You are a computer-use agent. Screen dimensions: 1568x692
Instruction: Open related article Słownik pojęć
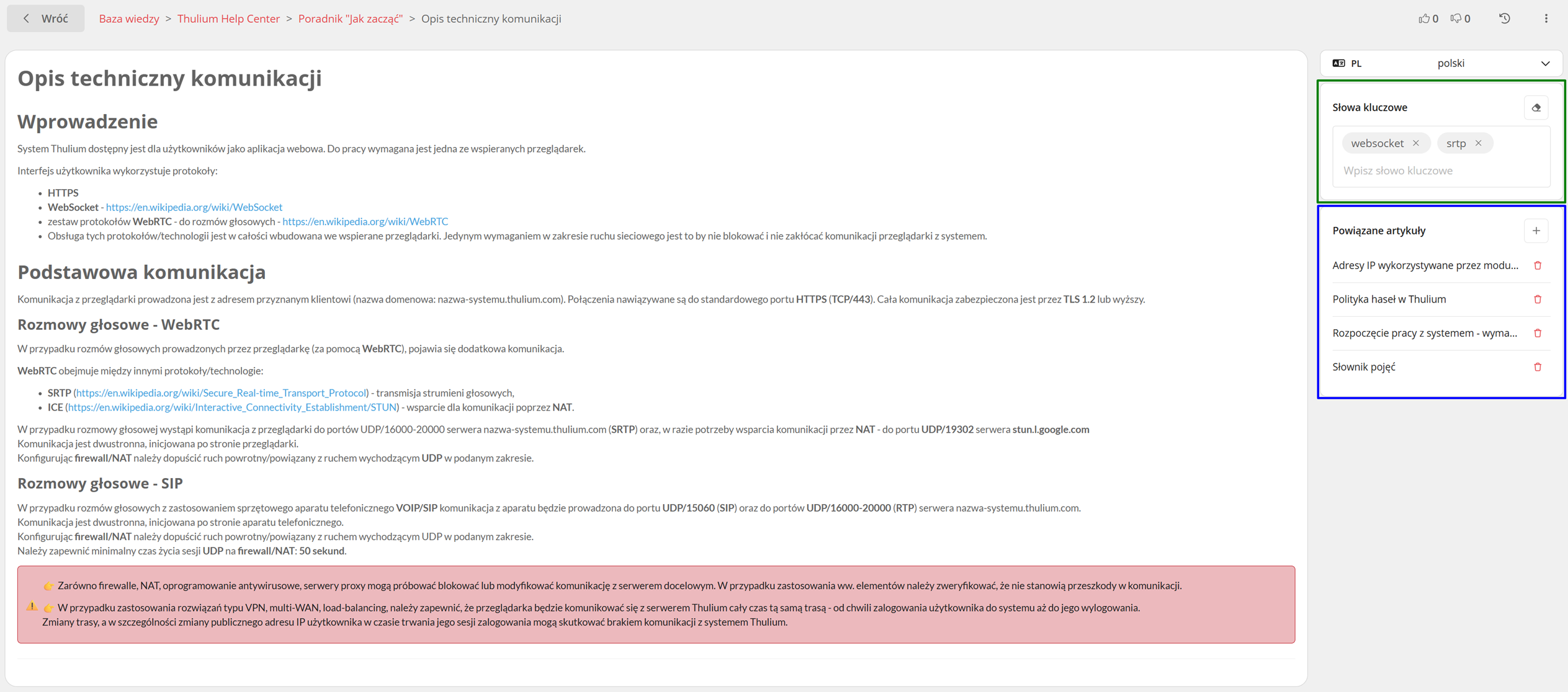point(1364,367)
